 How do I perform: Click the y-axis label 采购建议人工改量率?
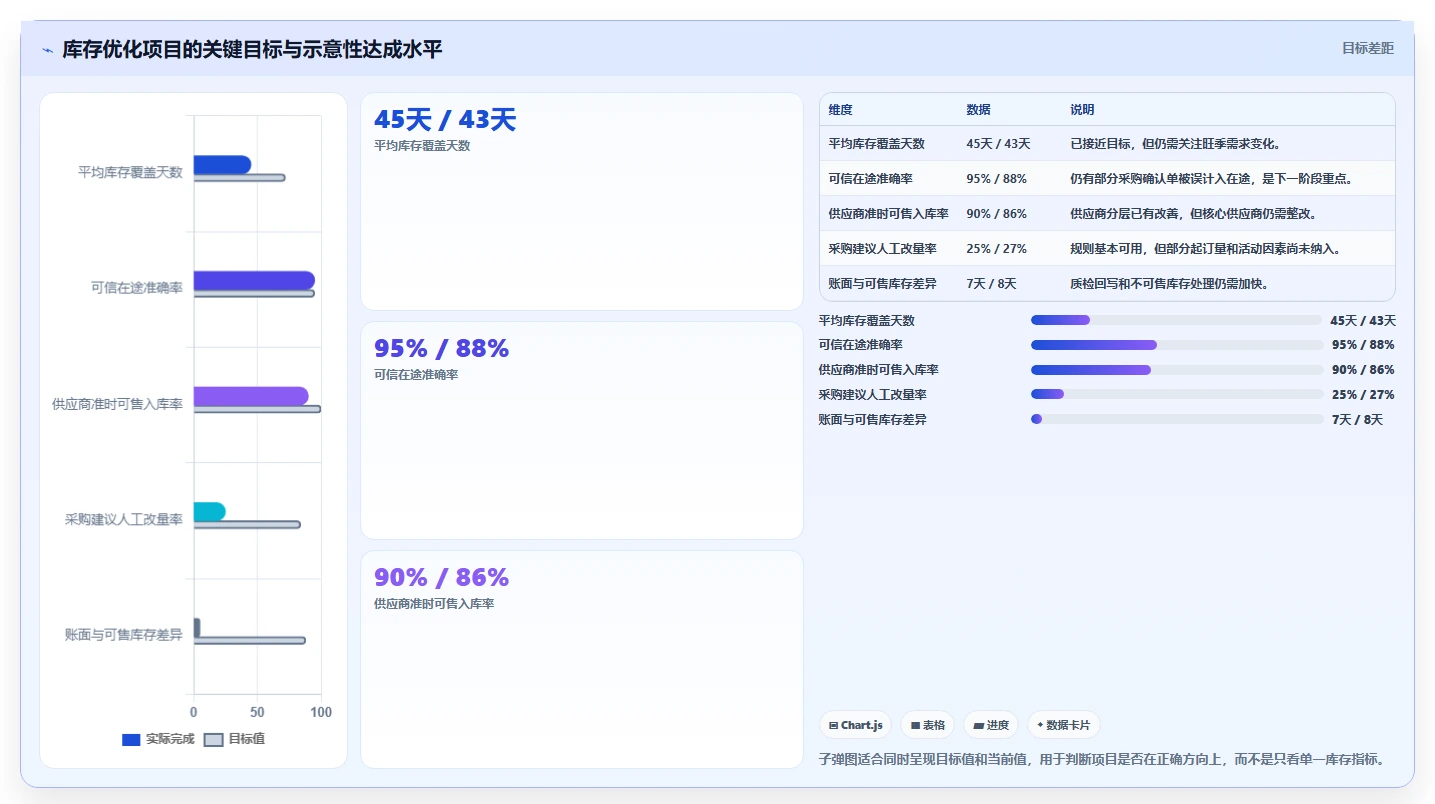click(x=124, y=519)
